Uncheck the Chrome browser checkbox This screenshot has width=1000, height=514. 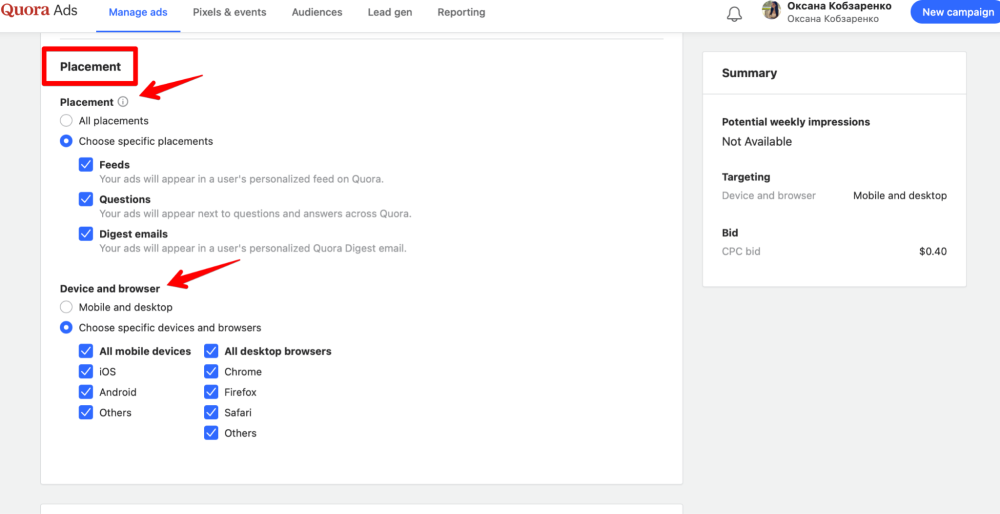click(211, 371)
